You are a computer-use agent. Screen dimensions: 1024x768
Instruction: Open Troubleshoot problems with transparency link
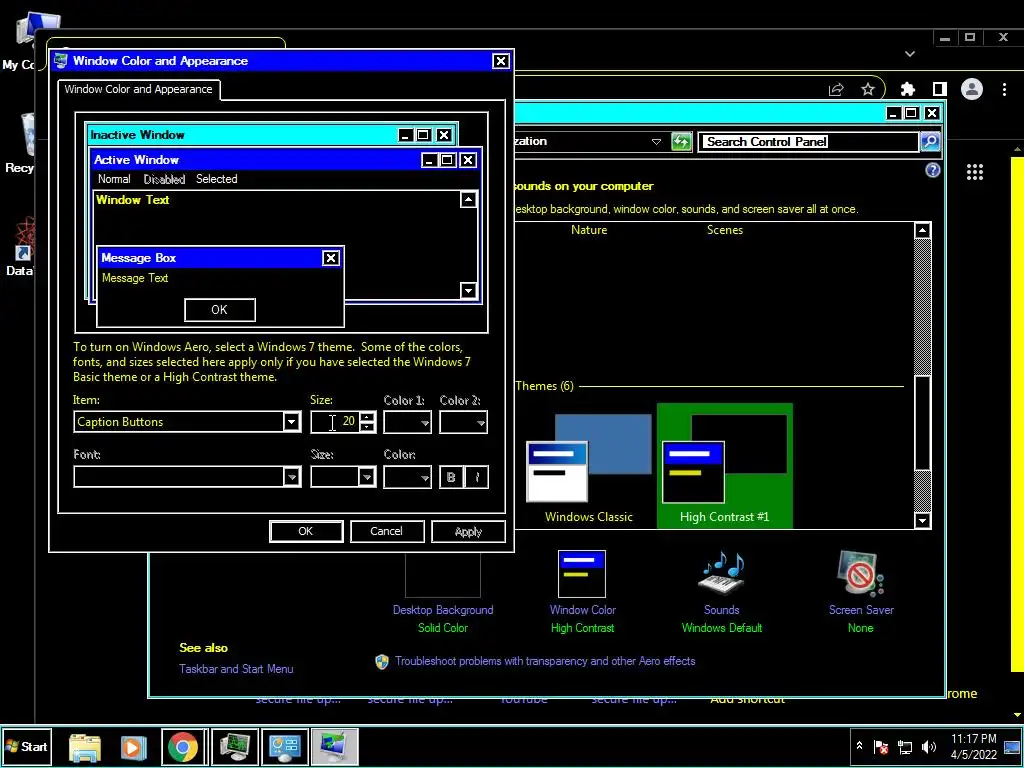[545, 661]
